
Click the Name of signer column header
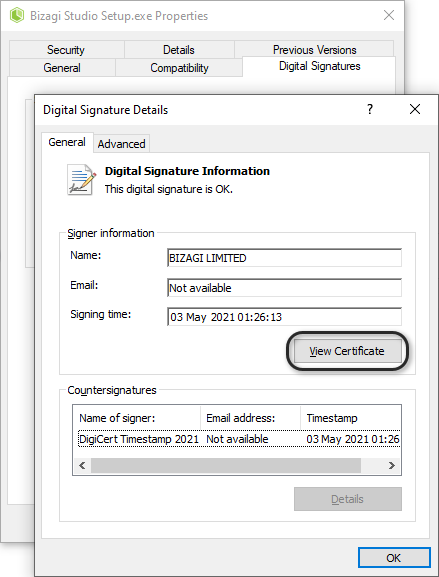(137, 418)
